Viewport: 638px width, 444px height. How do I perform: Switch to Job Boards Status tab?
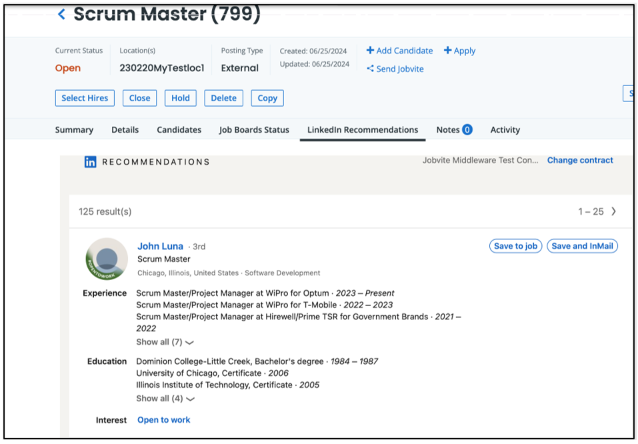[254, 130]
